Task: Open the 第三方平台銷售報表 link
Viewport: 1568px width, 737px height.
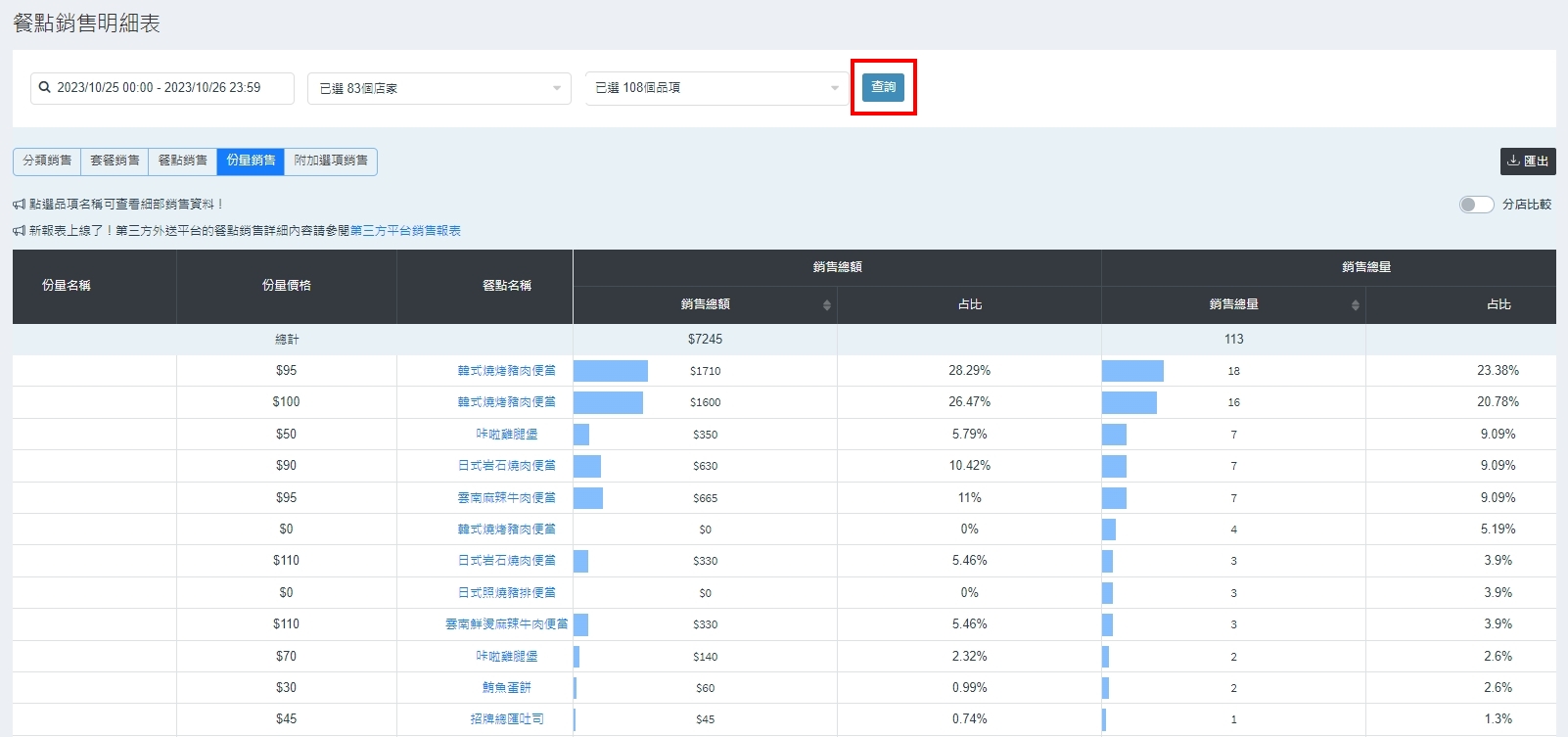Action: (405, 231)
